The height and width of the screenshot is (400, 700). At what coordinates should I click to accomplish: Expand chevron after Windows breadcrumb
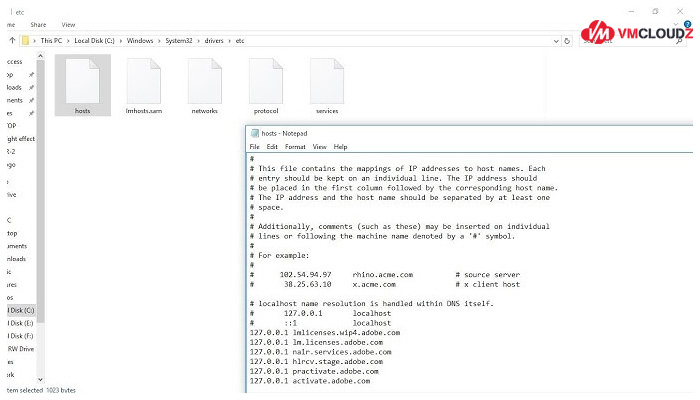point(159,41)
